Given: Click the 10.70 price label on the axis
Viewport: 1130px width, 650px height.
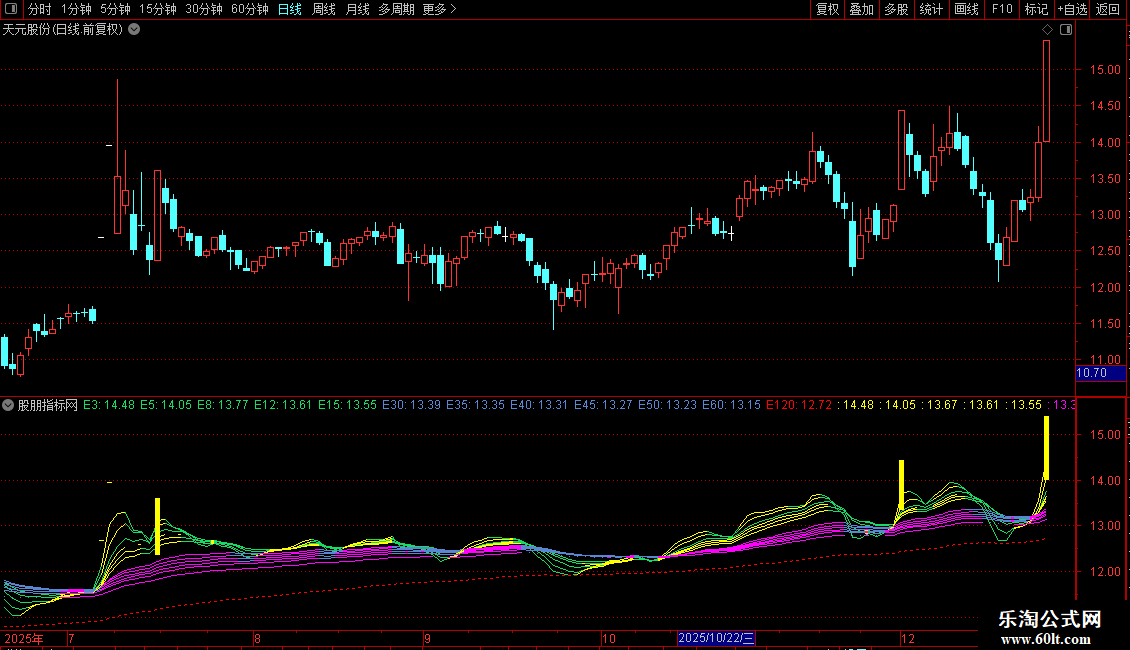Looking at the screenshot, I should (1091, 373).
